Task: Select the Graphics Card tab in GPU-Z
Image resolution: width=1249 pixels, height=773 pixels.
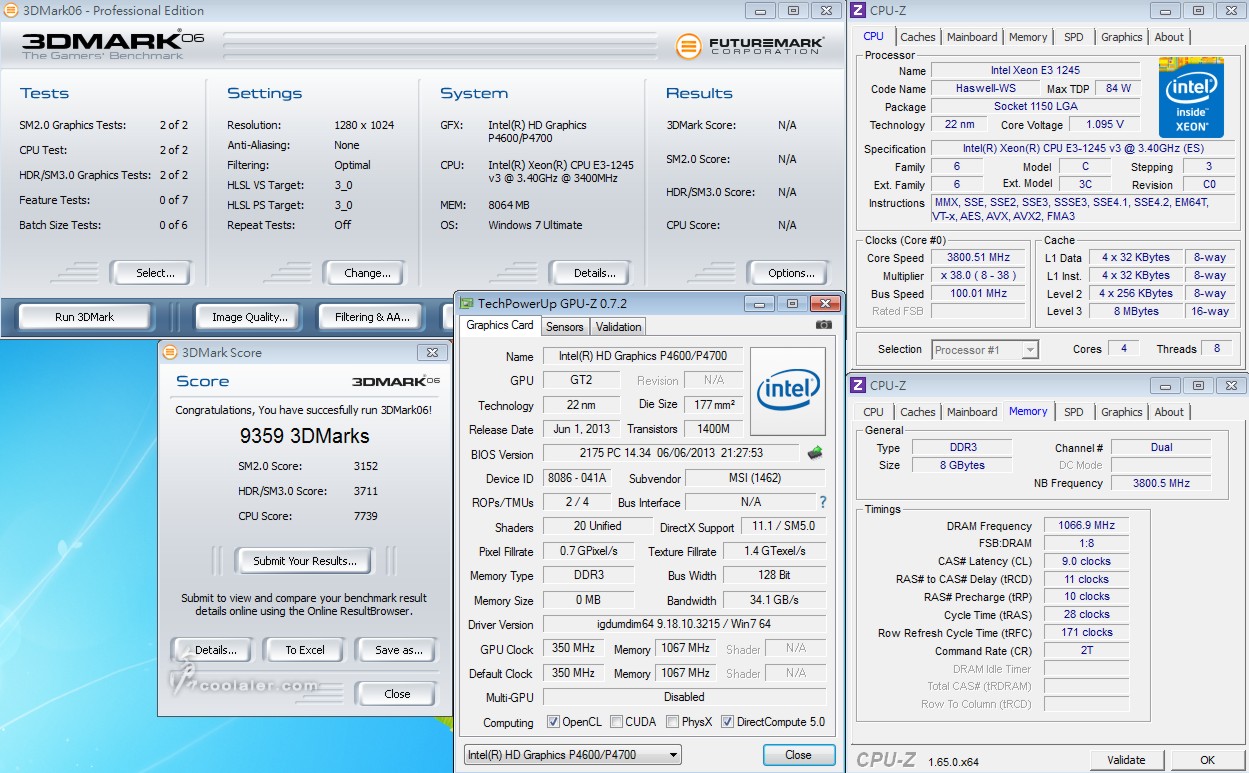Action: pos(500,325)
